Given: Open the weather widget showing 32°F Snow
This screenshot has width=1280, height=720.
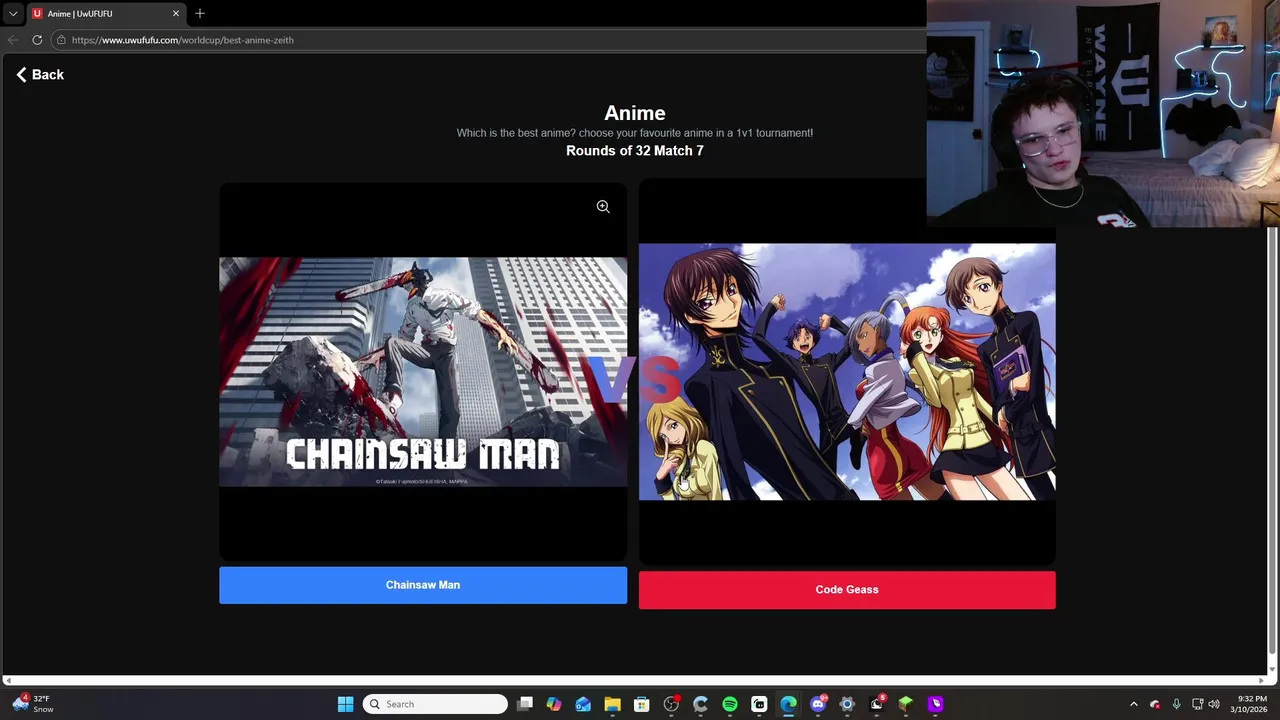Looking at the screenshot, I should tap(33, 704).
